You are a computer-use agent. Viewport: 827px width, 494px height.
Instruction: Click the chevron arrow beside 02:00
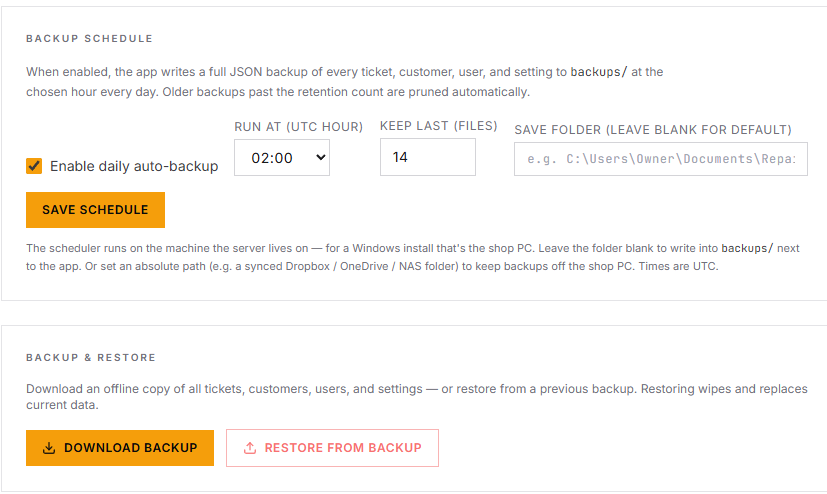pyautogui.click(x=320, y=157)
